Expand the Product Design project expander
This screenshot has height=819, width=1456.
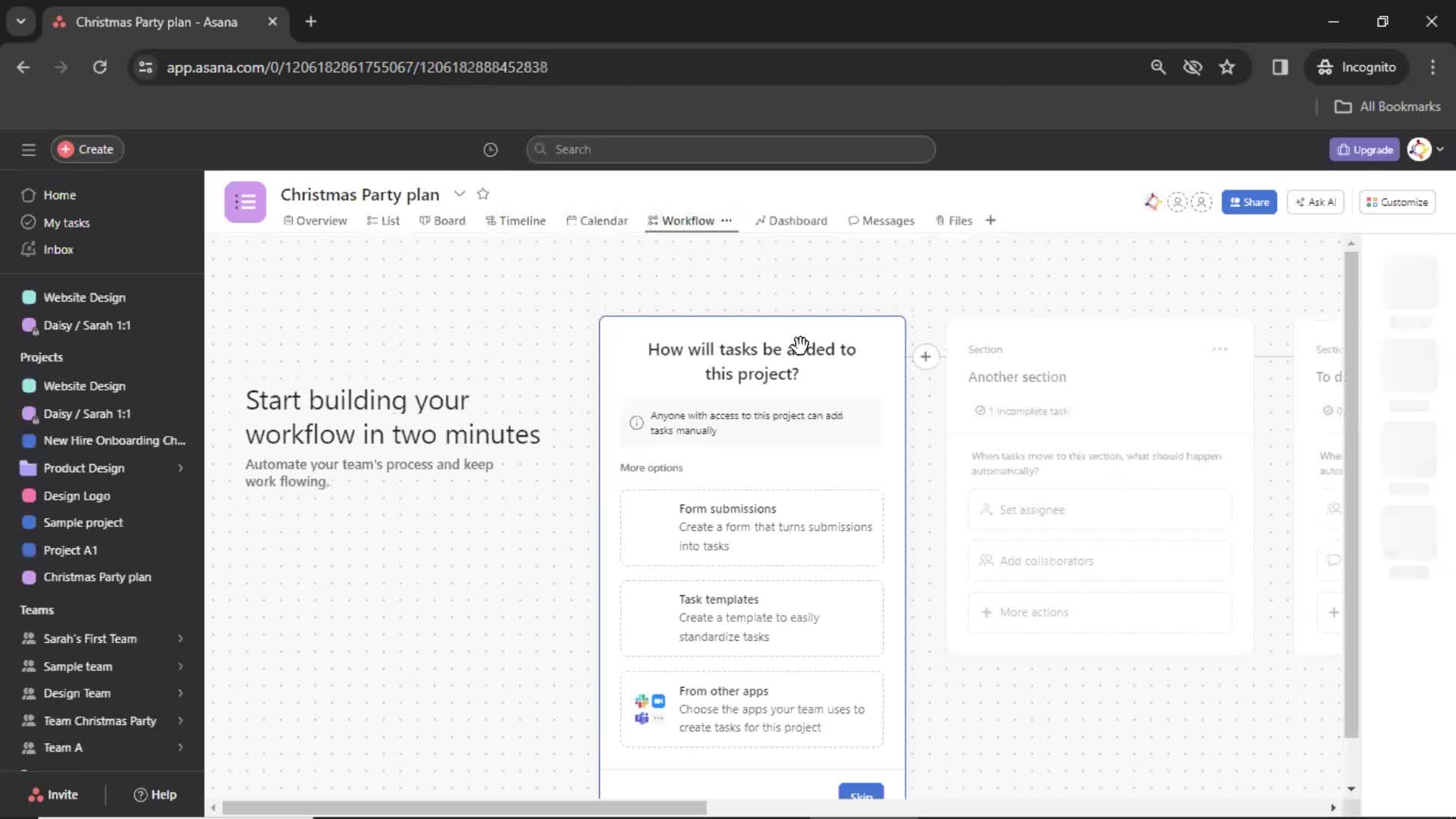(180, 467)
